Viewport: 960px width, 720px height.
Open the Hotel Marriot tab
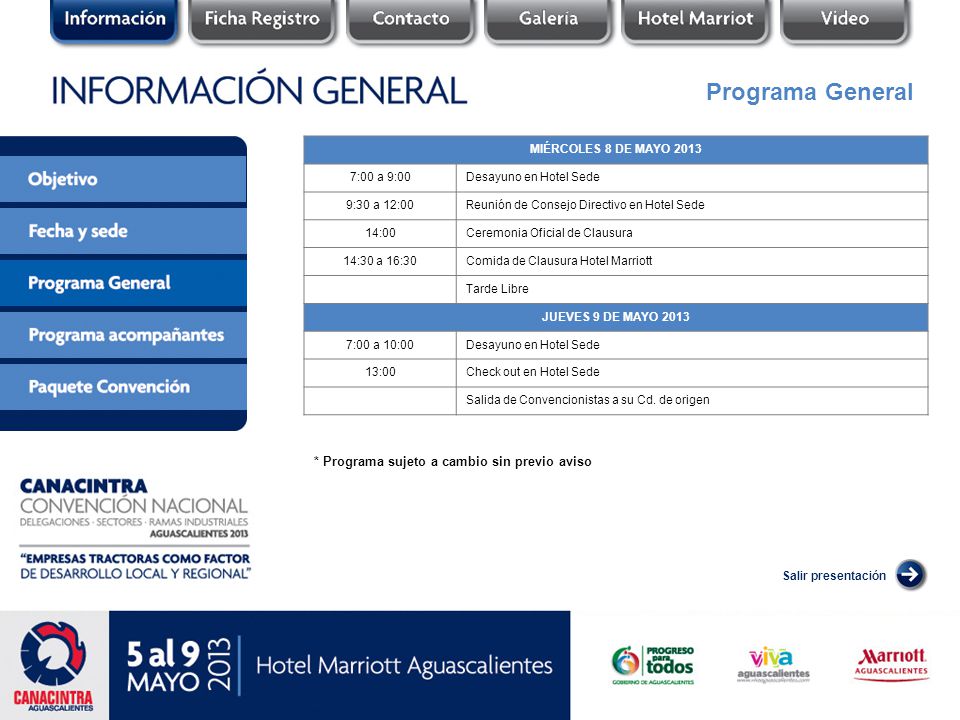696,20
